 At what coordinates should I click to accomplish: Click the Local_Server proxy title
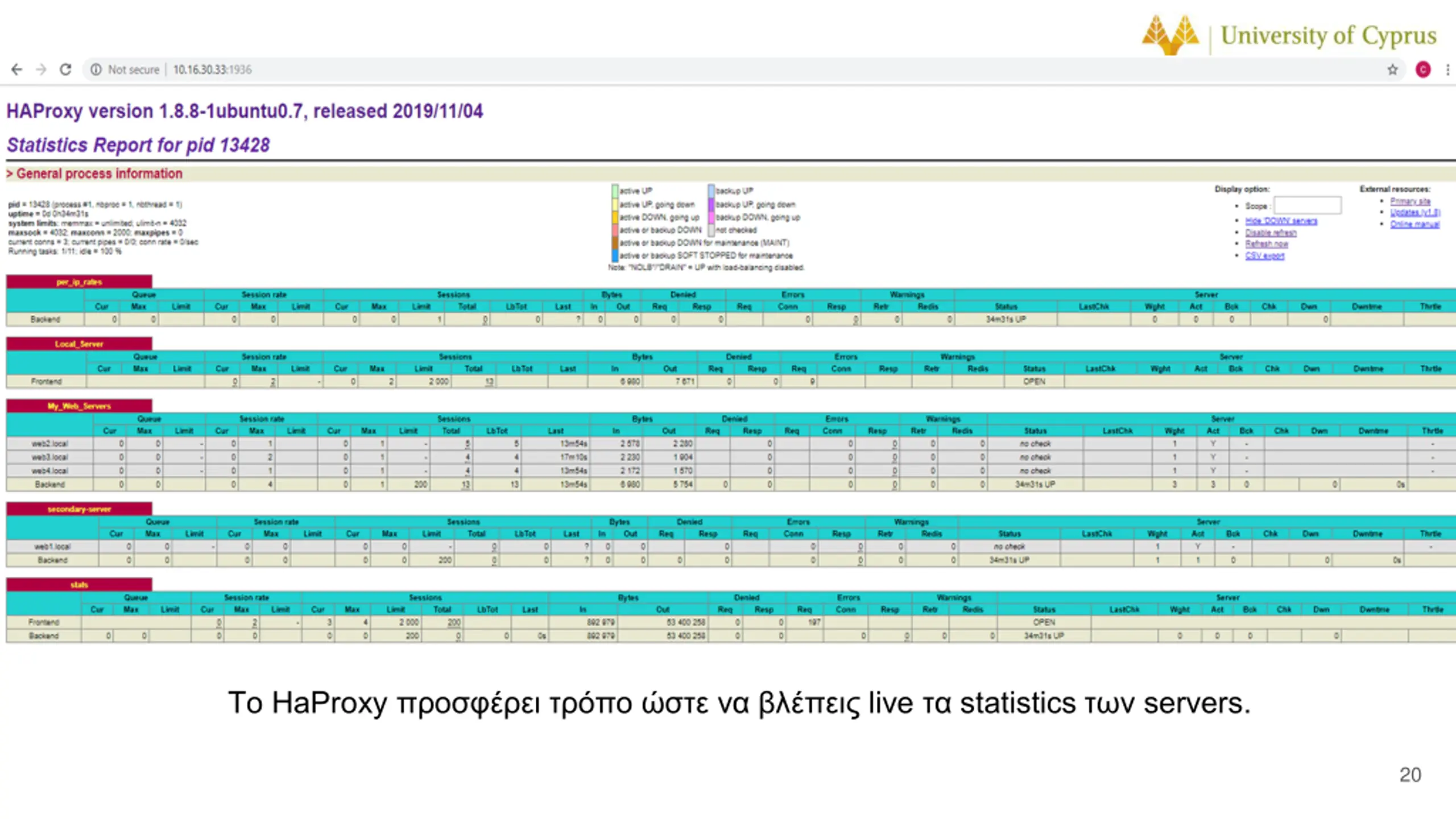click(x=79, y=344)
